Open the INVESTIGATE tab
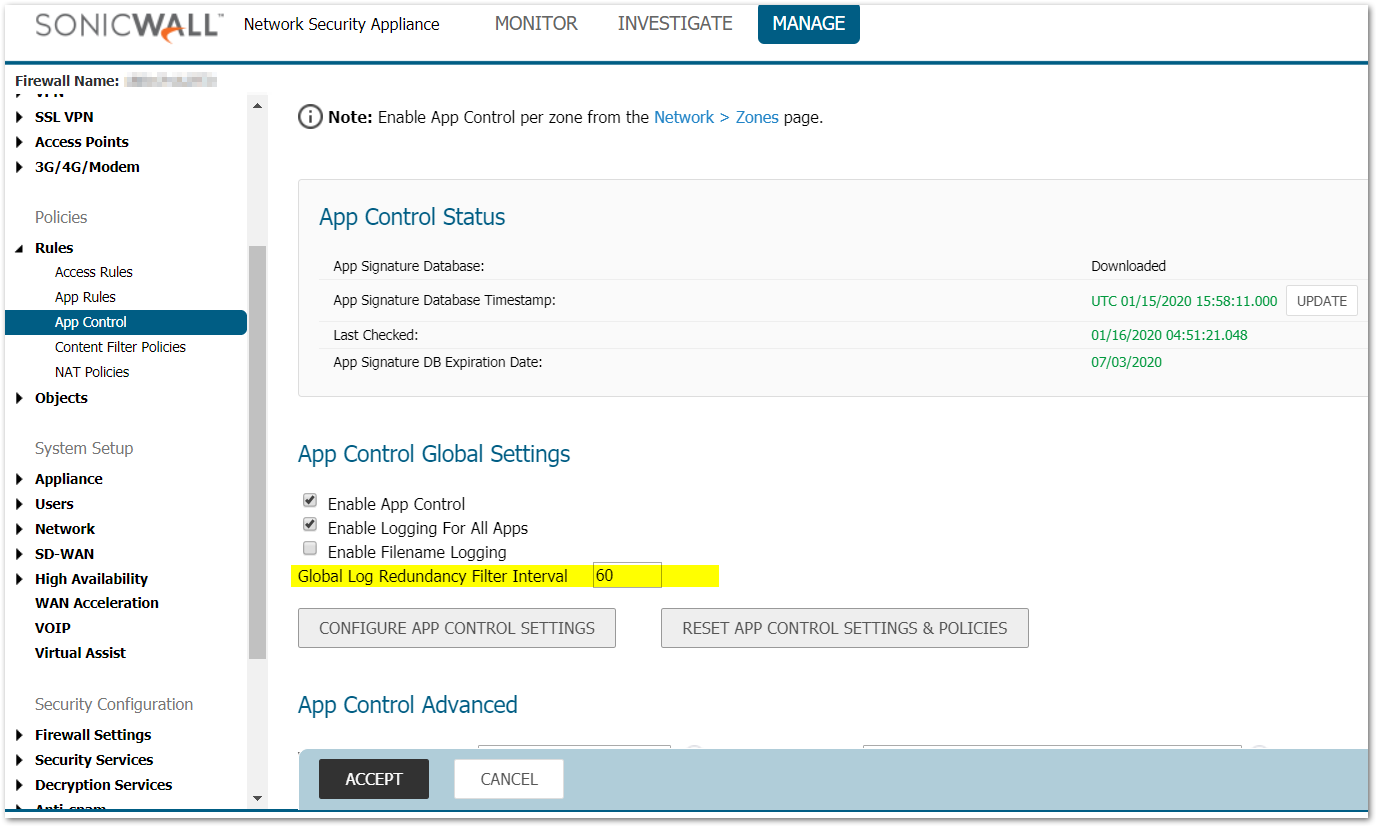The image size is (1377, 827). click(x=675, y=24)
